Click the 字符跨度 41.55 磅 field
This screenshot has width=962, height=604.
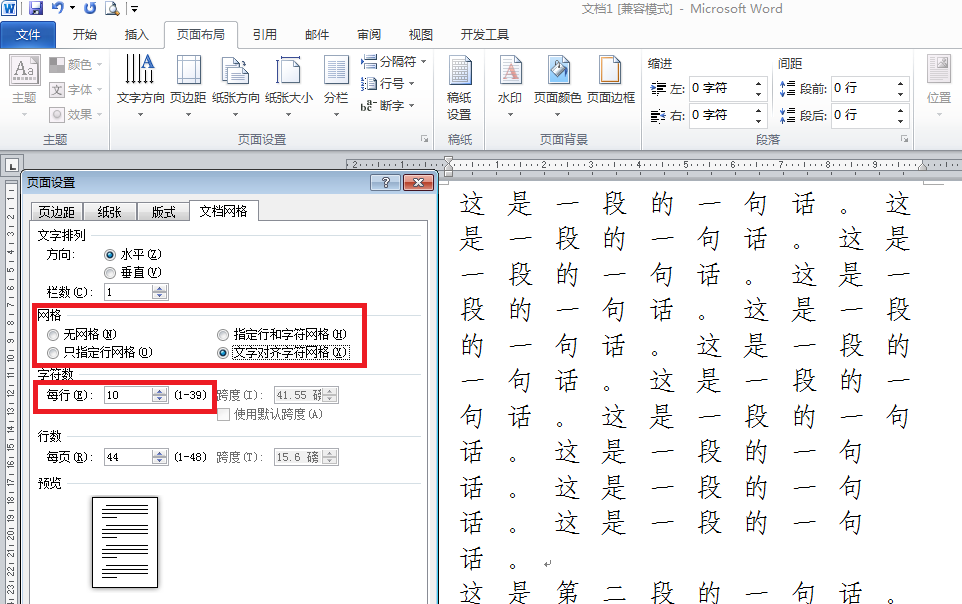tap(299, 395)
